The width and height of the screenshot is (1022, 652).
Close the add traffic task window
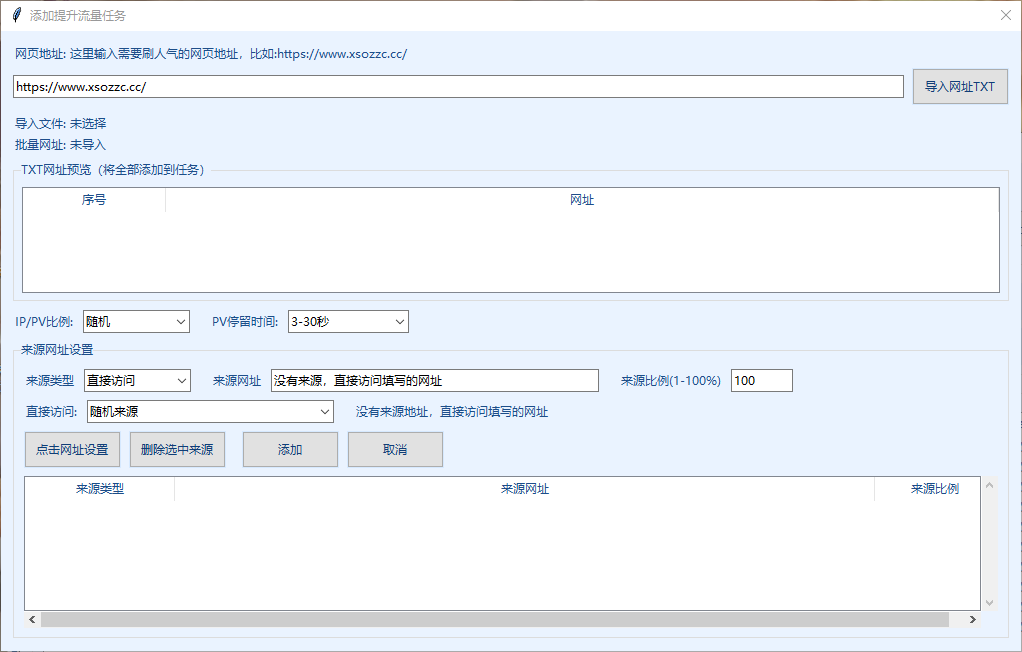(1005, 15)
